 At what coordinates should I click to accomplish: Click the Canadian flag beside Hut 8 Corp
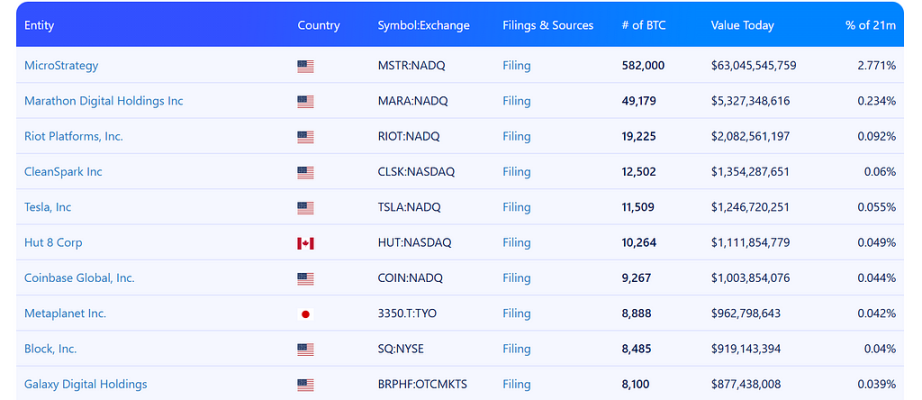coord(305,244)
